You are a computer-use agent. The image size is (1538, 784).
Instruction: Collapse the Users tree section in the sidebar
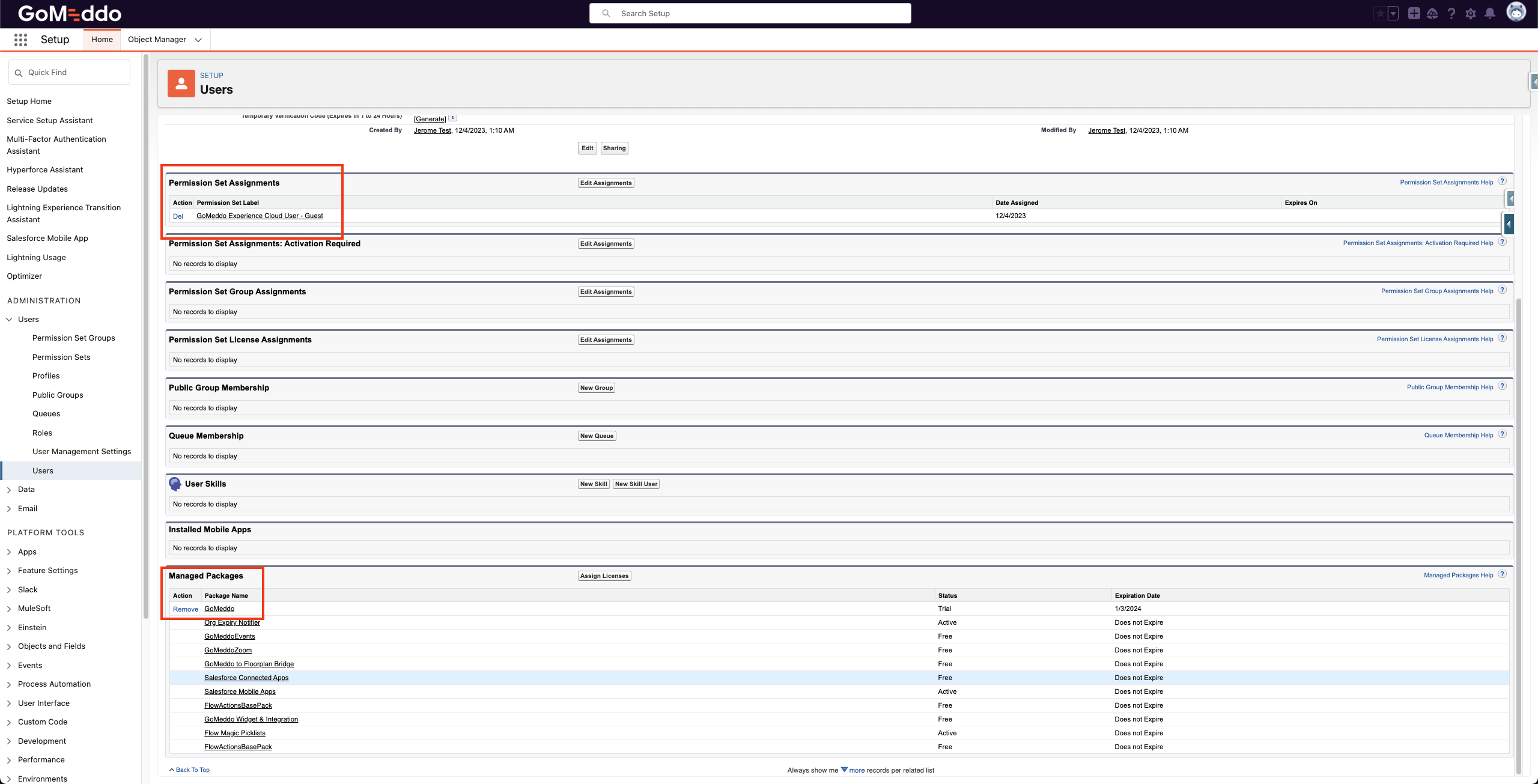coord(8,319)
